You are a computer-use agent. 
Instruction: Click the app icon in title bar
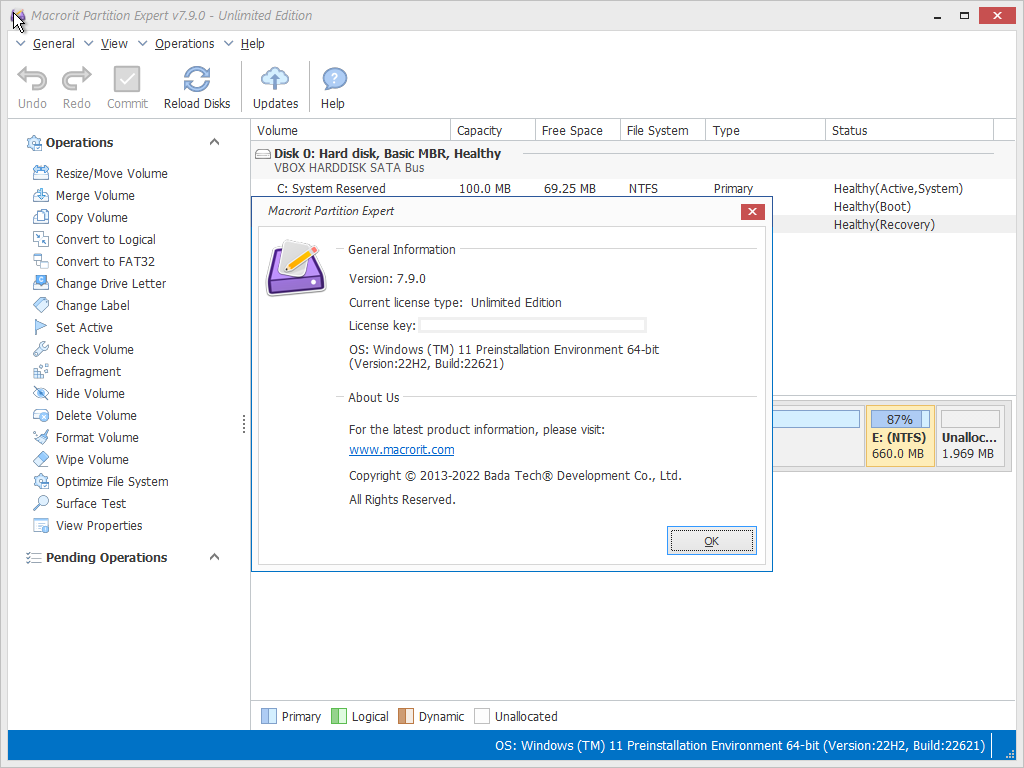[x=18, y=15]
